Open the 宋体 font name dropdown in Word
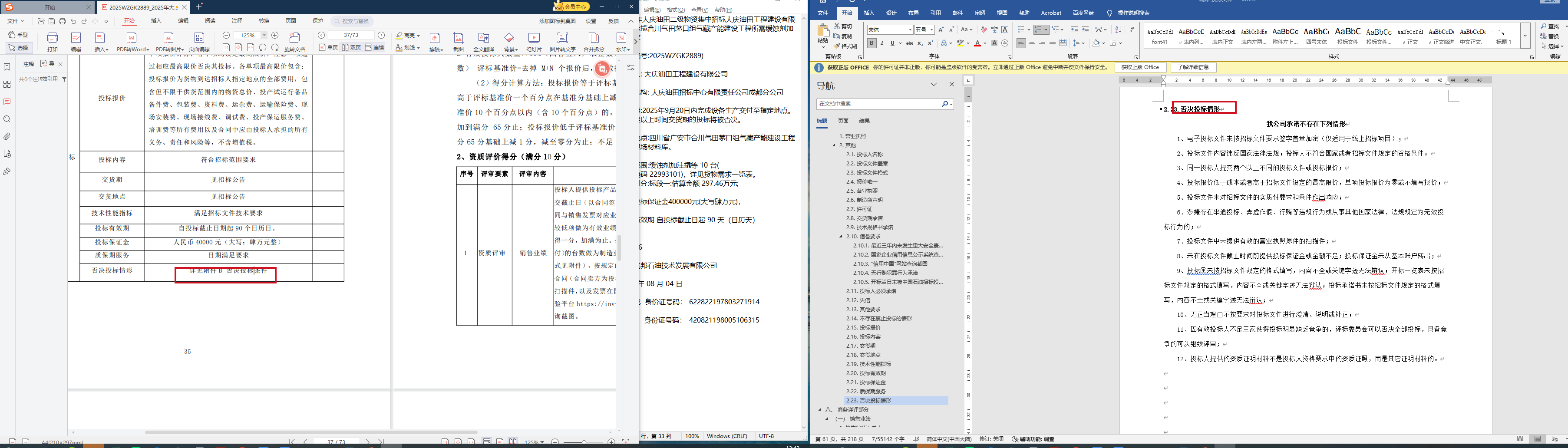The width and height of the screenshot is (1568, 448). click(x=911, y=30)
